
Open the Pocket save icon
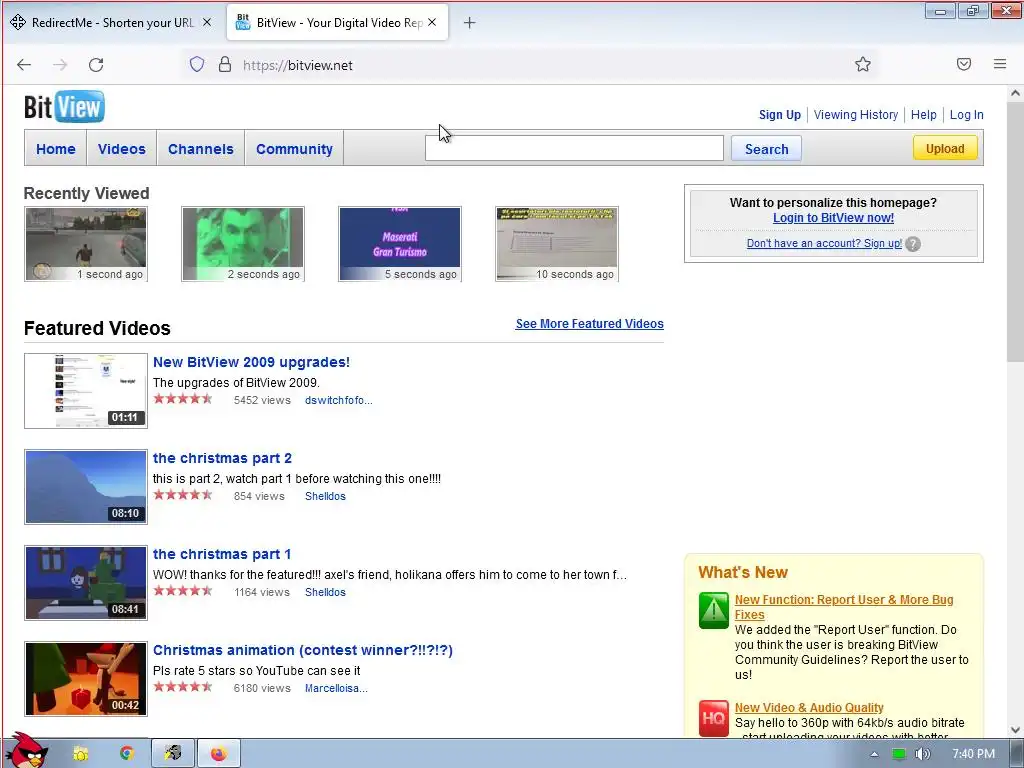(x=964, y=64)
